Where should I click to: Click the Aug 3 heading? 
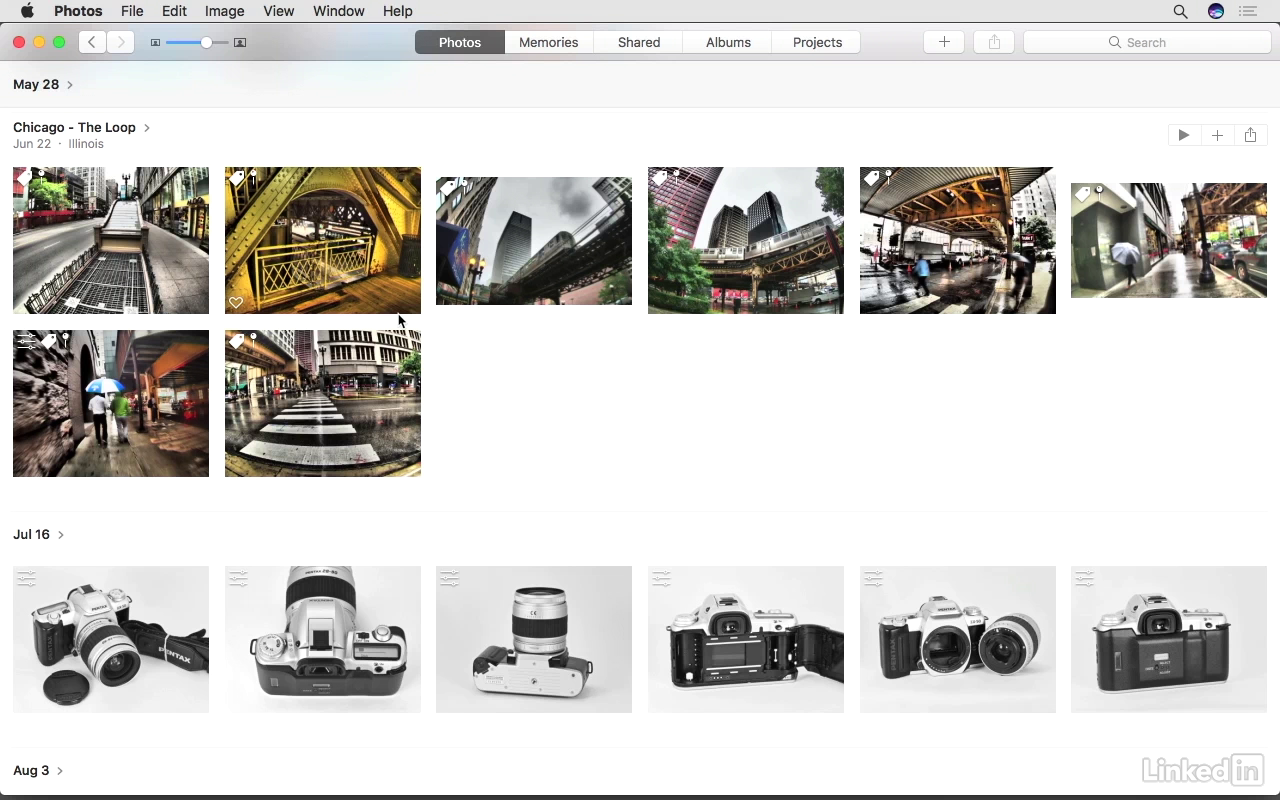pyautogui.click(x=31, y=771)
